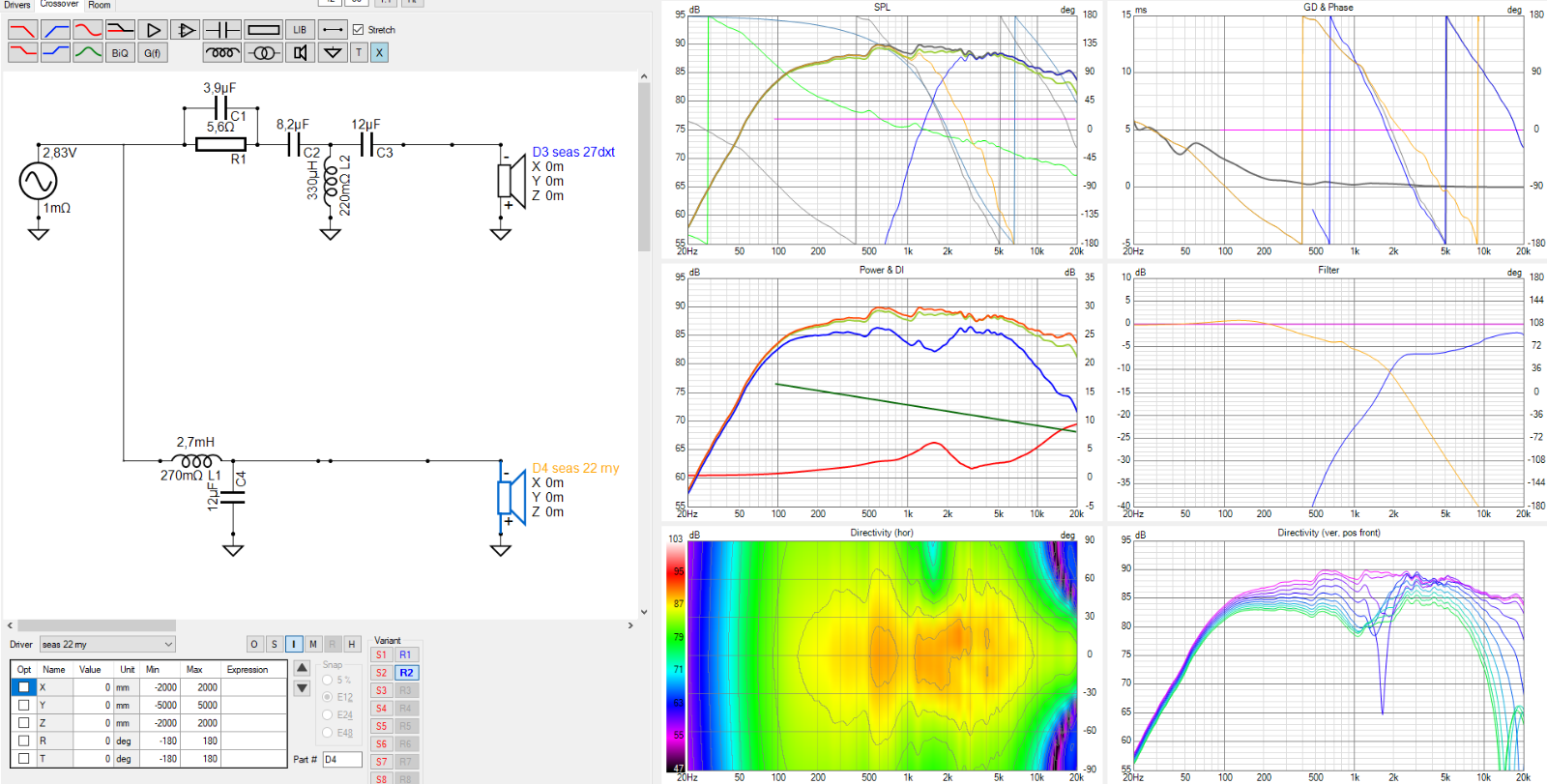Select the highlighted variant R2
This screenshot has width=1547, height=784.
click(406, 673)
